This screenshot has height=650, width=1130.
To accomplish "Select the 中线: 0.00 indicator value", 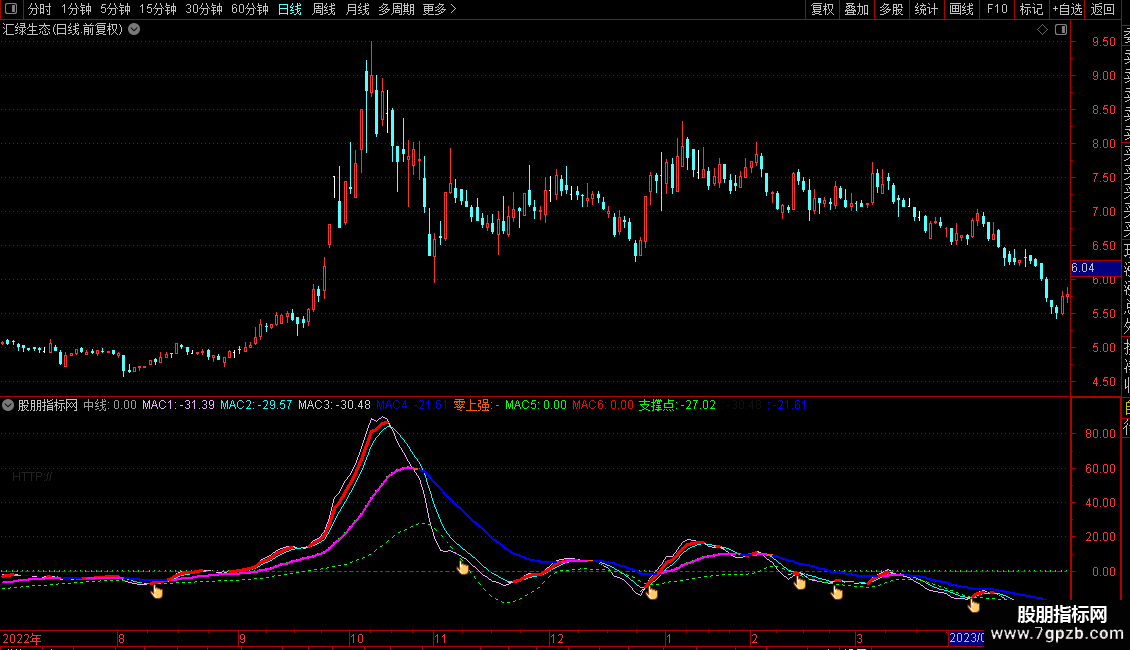I will pyautogui.click(x=110, y=405).
